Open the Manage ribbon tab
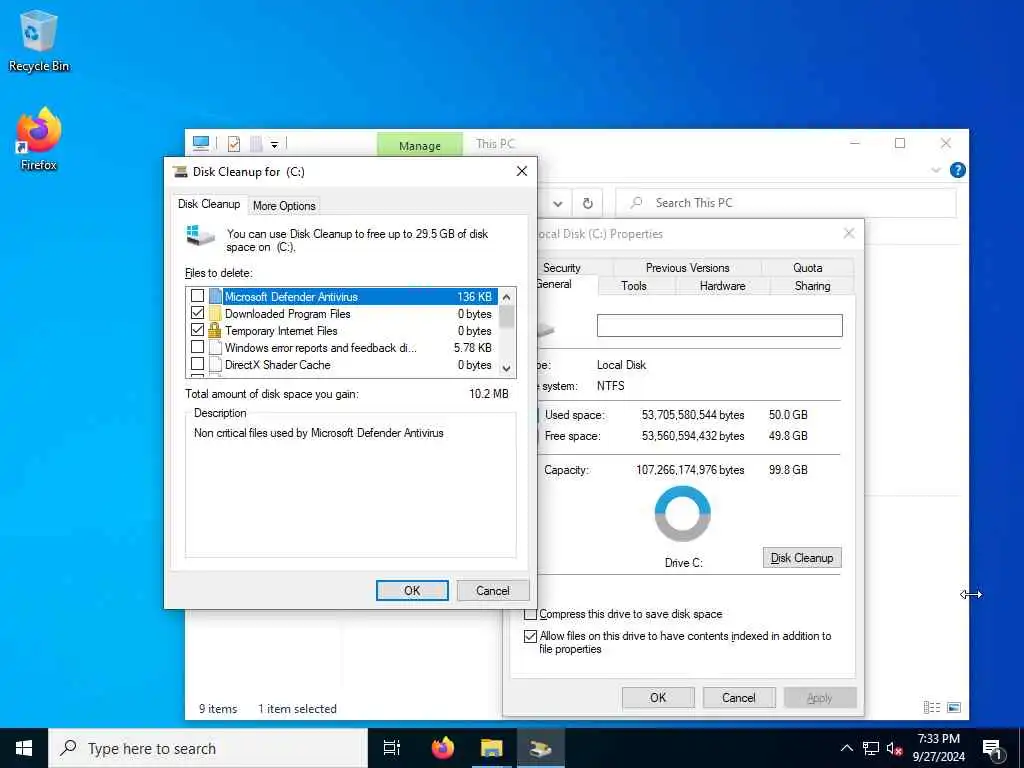 click(x=420, y=145)
